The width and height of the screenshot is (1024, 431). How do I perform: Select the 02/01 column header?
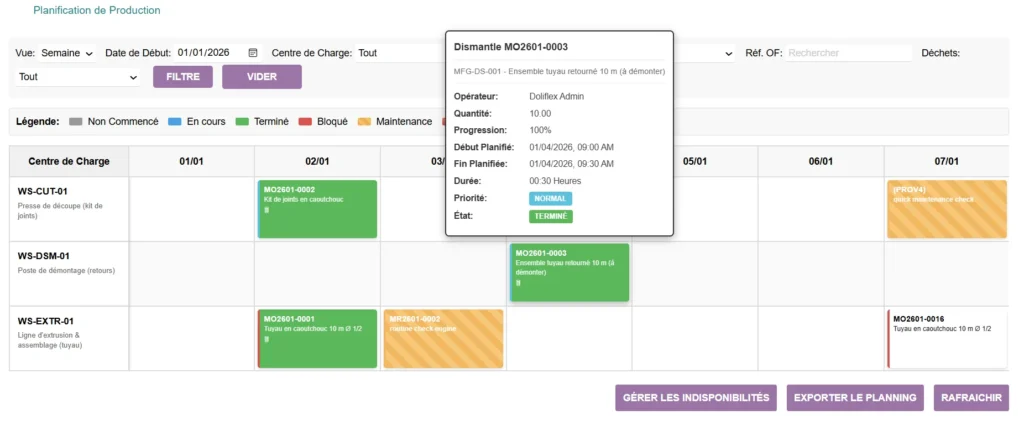(x=317, y=161)
